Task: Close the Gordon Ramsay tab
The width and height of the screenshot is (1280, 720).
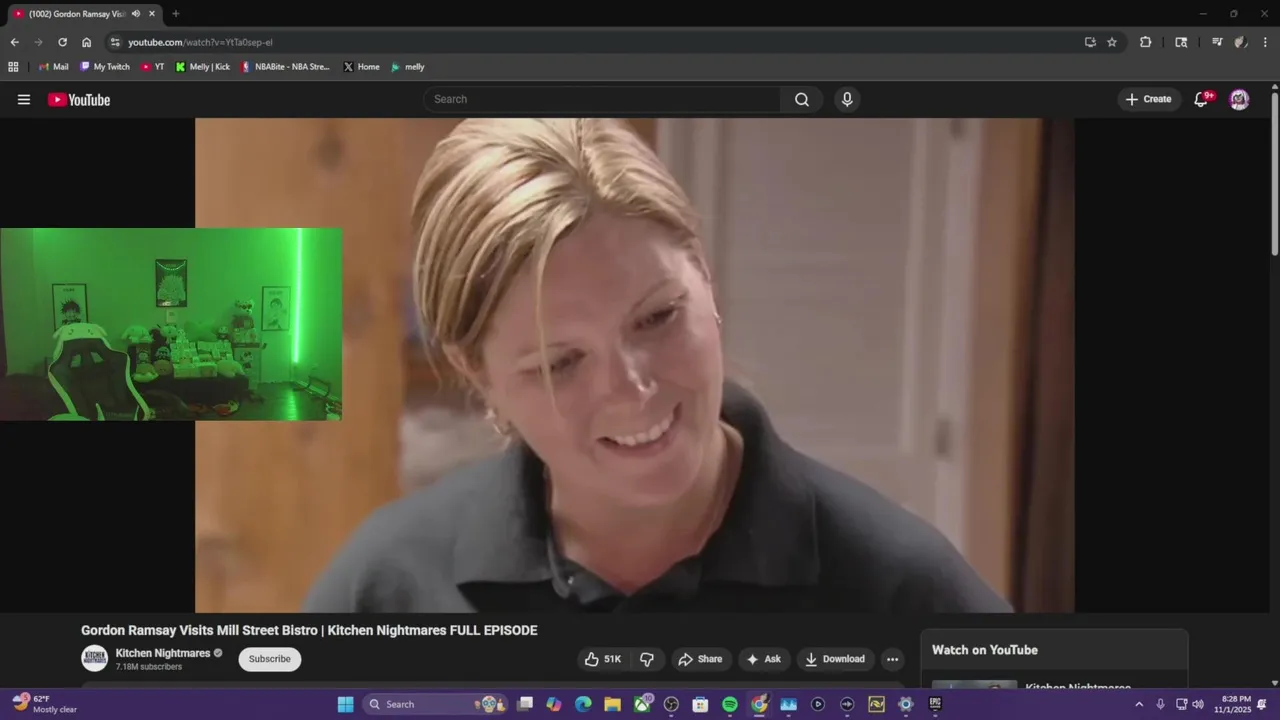Action: tap(152, 14)
